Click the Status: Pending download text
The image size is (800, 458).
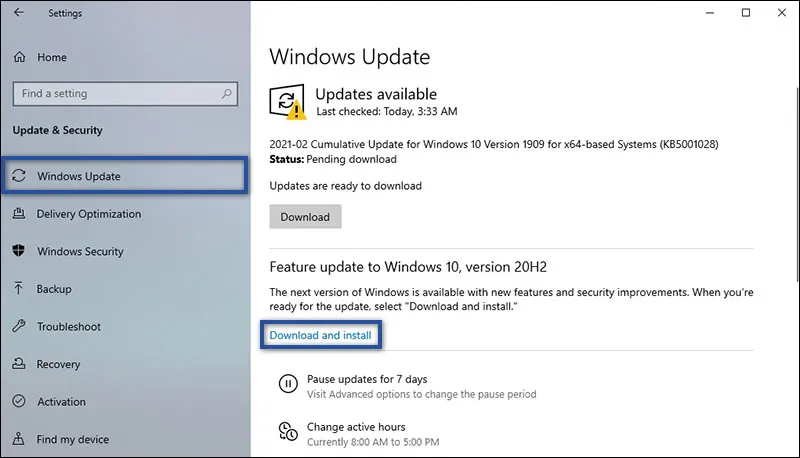pyautogui.click(x=333, y=159)
